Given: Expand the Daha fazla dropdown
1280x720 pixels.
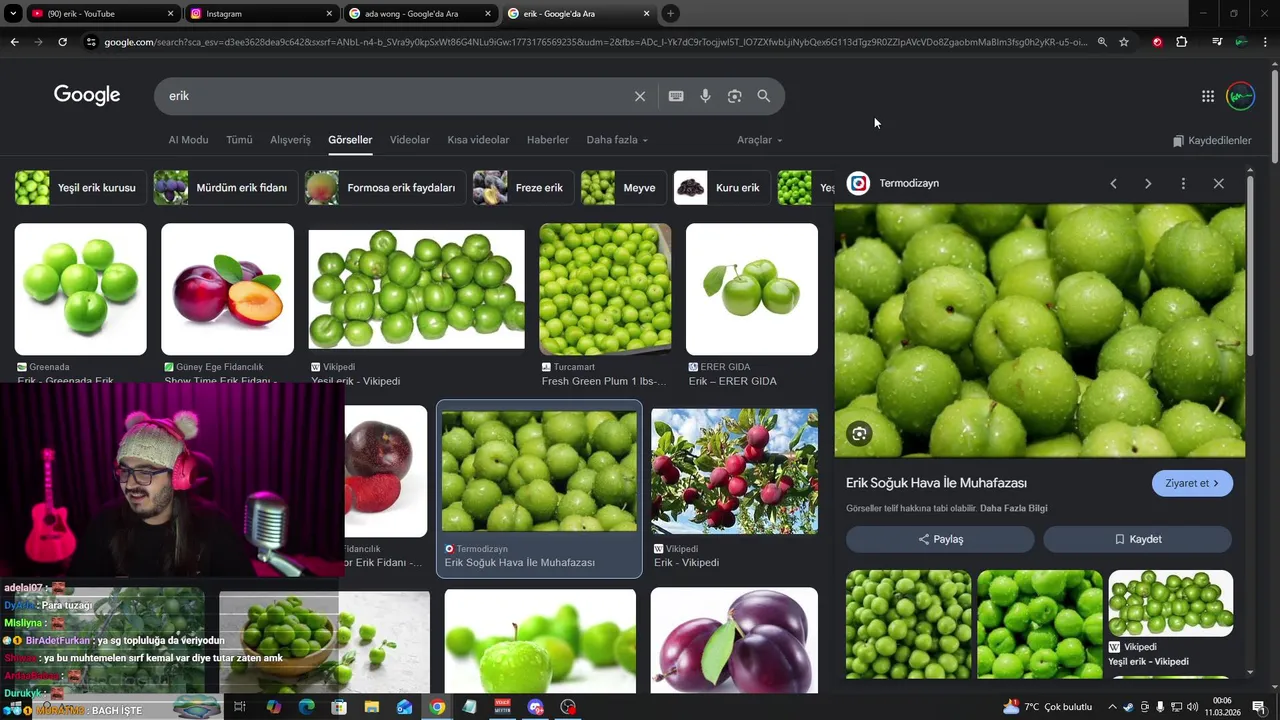Looking at the screenshot, I should (x=617, y=140).
